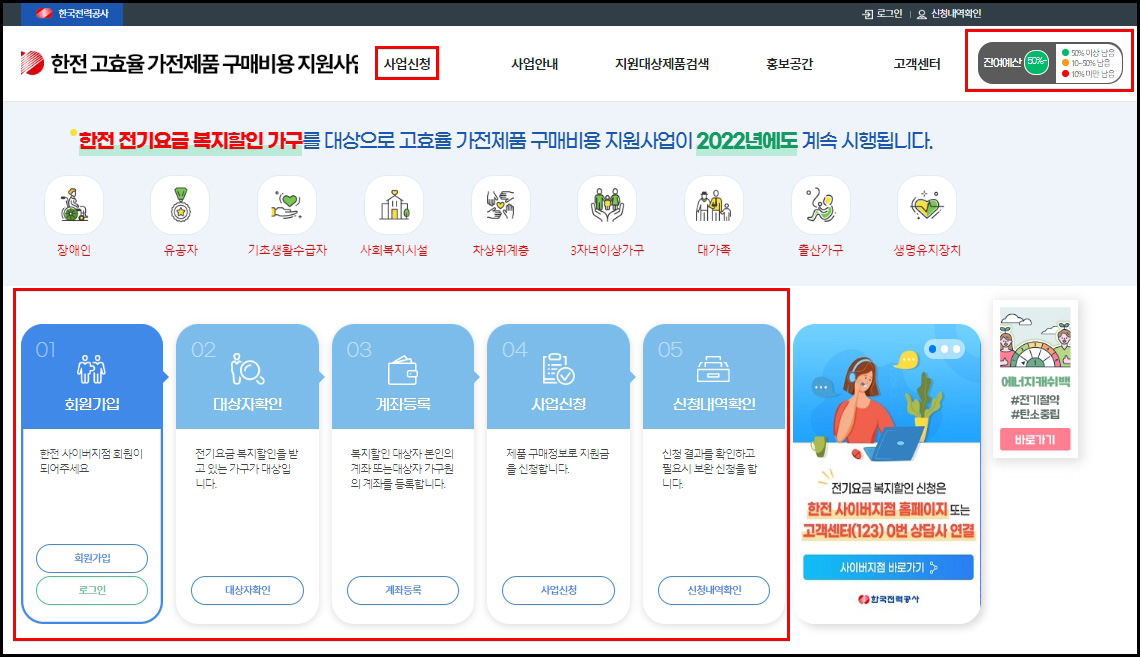Click the red KEPCO logo beside site title

tap(32, 63)
